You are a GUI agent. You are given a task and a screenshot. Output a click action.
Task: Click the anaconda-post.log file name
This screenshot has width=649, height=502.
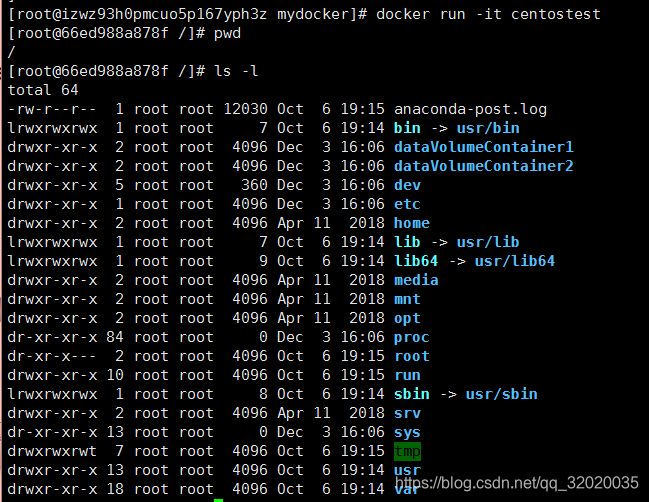coord(470,110)
